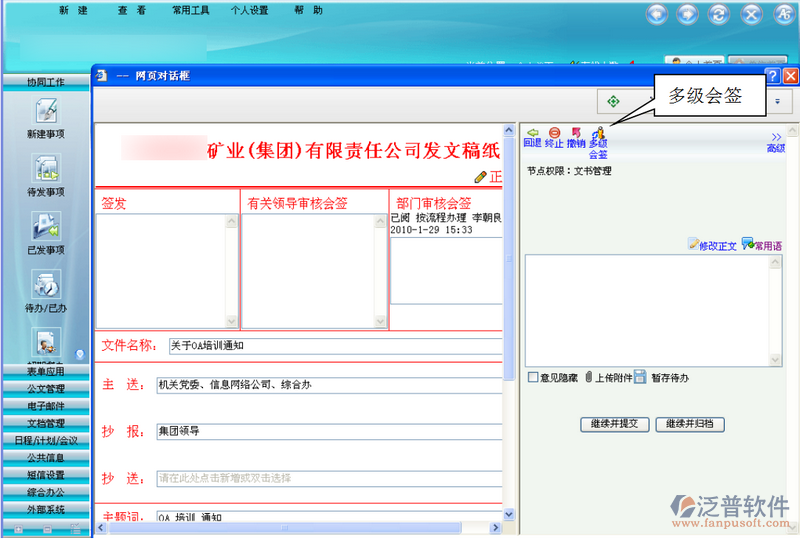Open 新建事项 in the sidebar
The height and width of the screenshot is (539, 800).
click(x=46, y=118)
